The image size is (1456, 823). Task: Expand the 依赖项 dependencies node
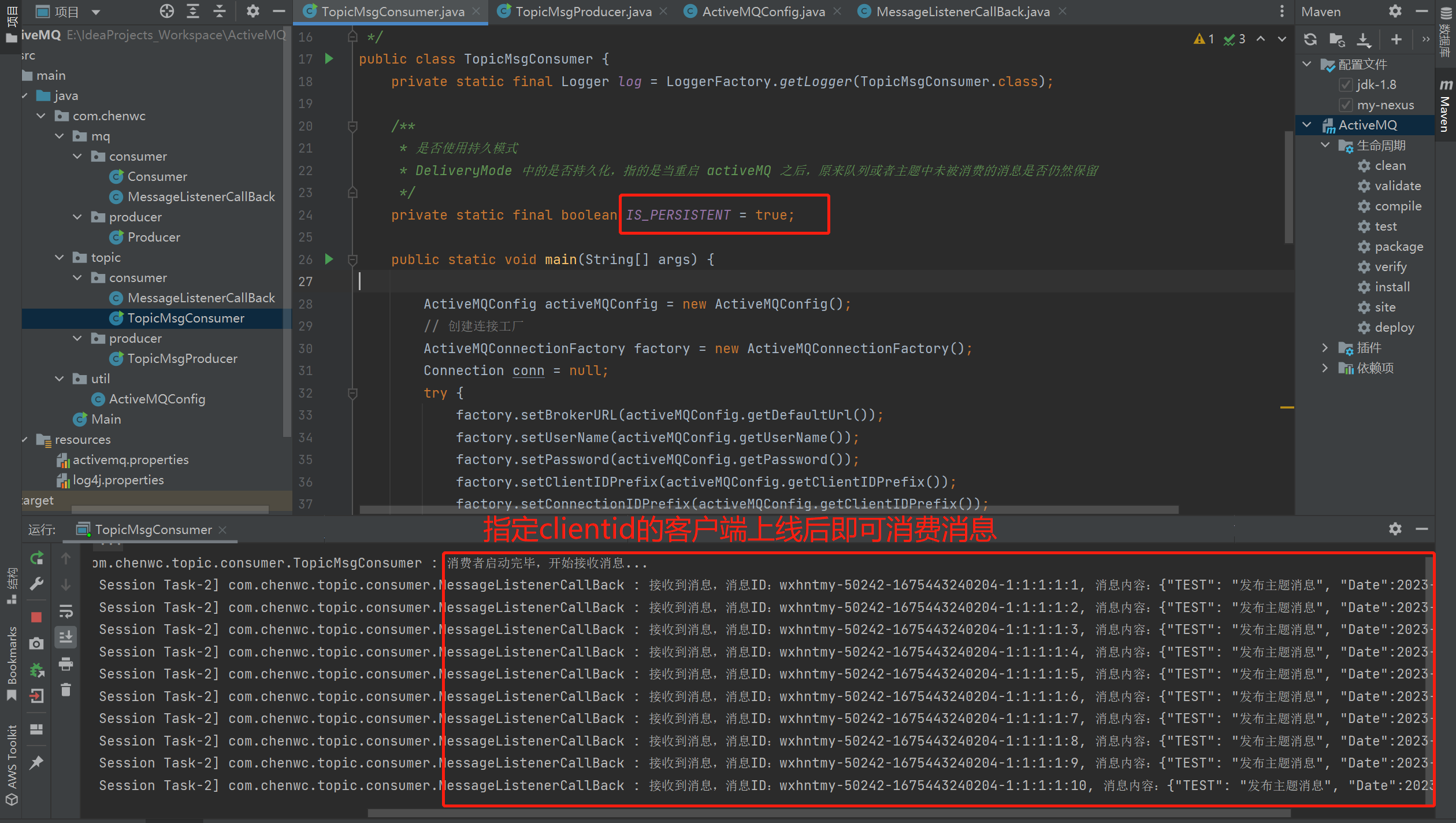click(x=1326, y=368)
